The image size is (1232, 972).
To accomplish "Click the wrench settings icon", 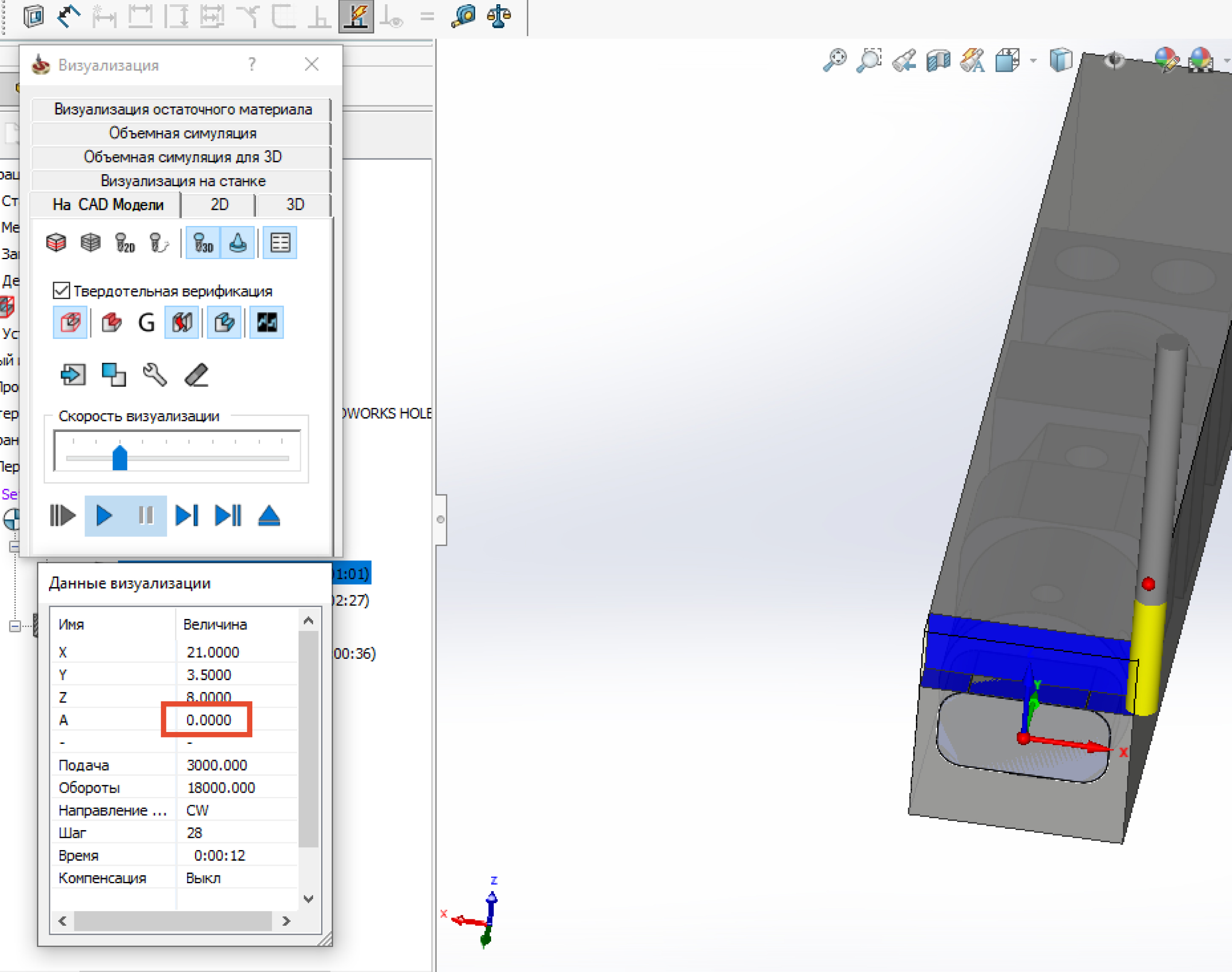I will point(155,375).
